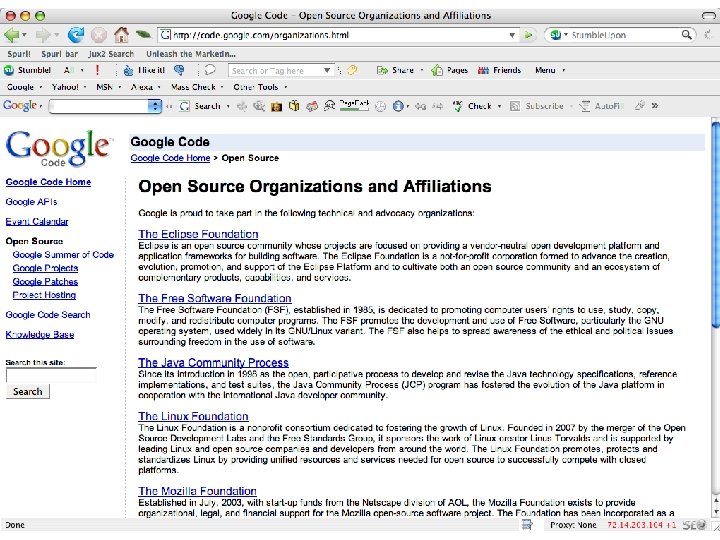Open the Other Tools menu
Image resolution: width=720 pixels, height=540 pixels.
coord(260,87)
